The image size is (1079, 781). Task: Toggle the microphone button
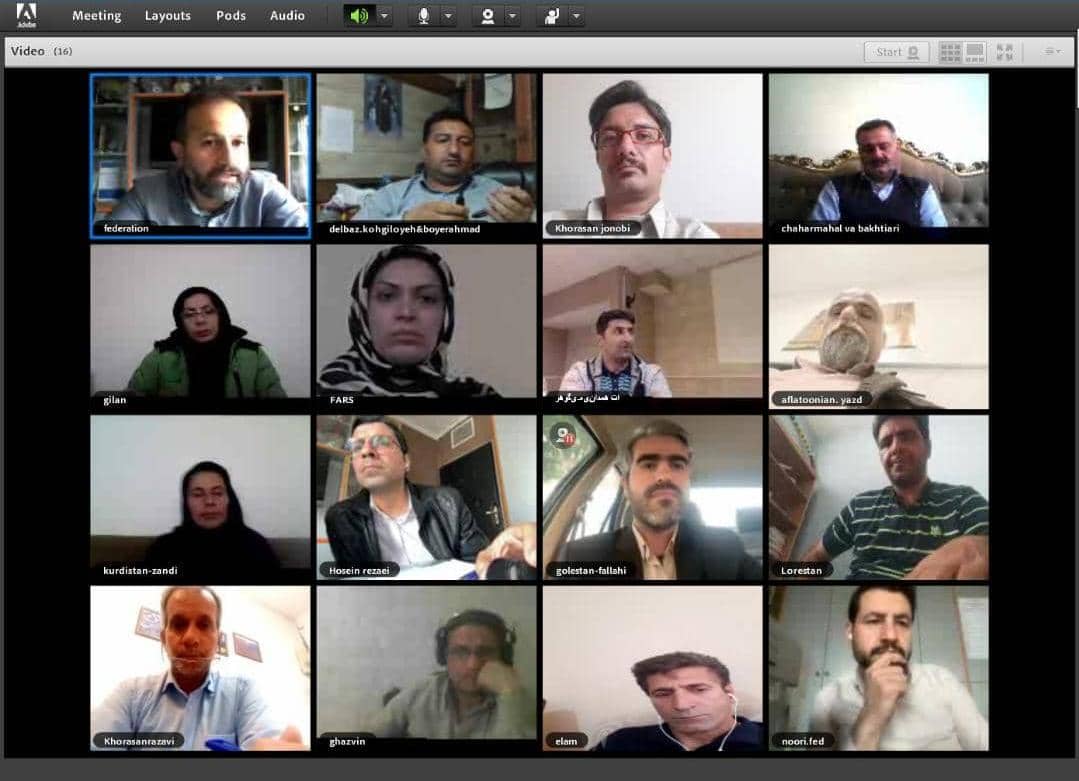tap(423, 16)
